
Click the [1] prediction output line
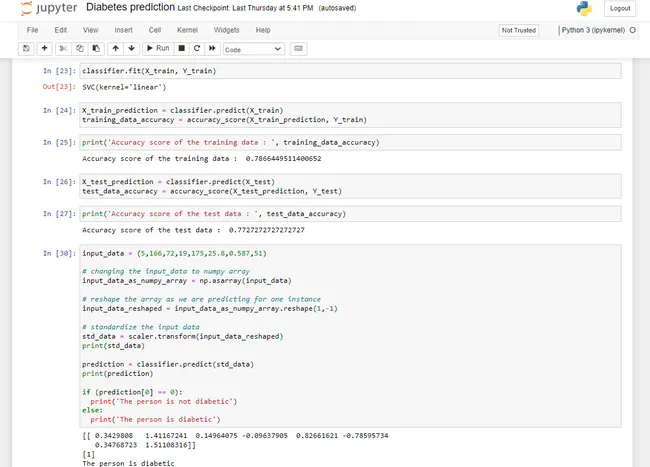click(x=88, y=454)
